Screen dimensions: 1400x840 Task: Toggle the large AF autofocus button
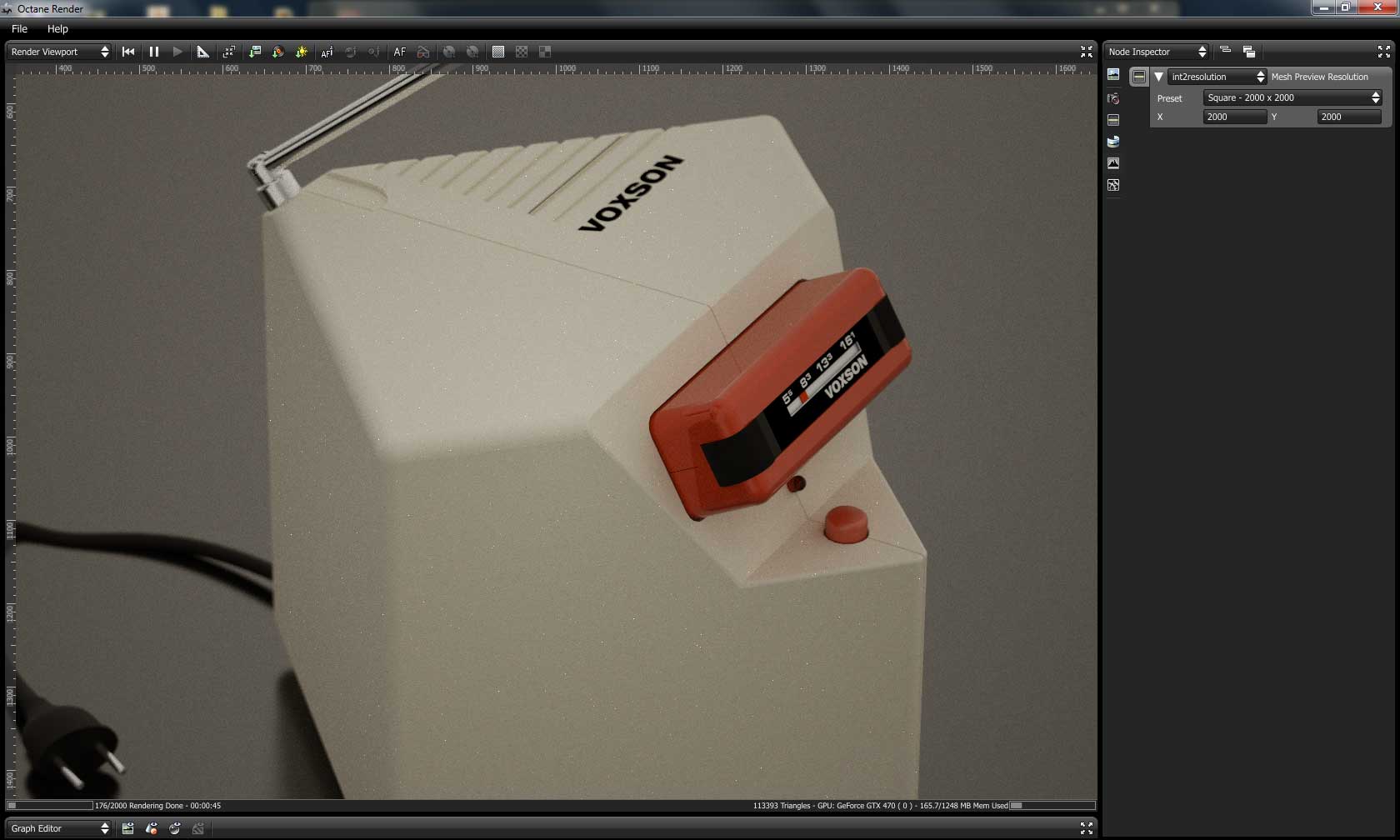pos(400,52)
